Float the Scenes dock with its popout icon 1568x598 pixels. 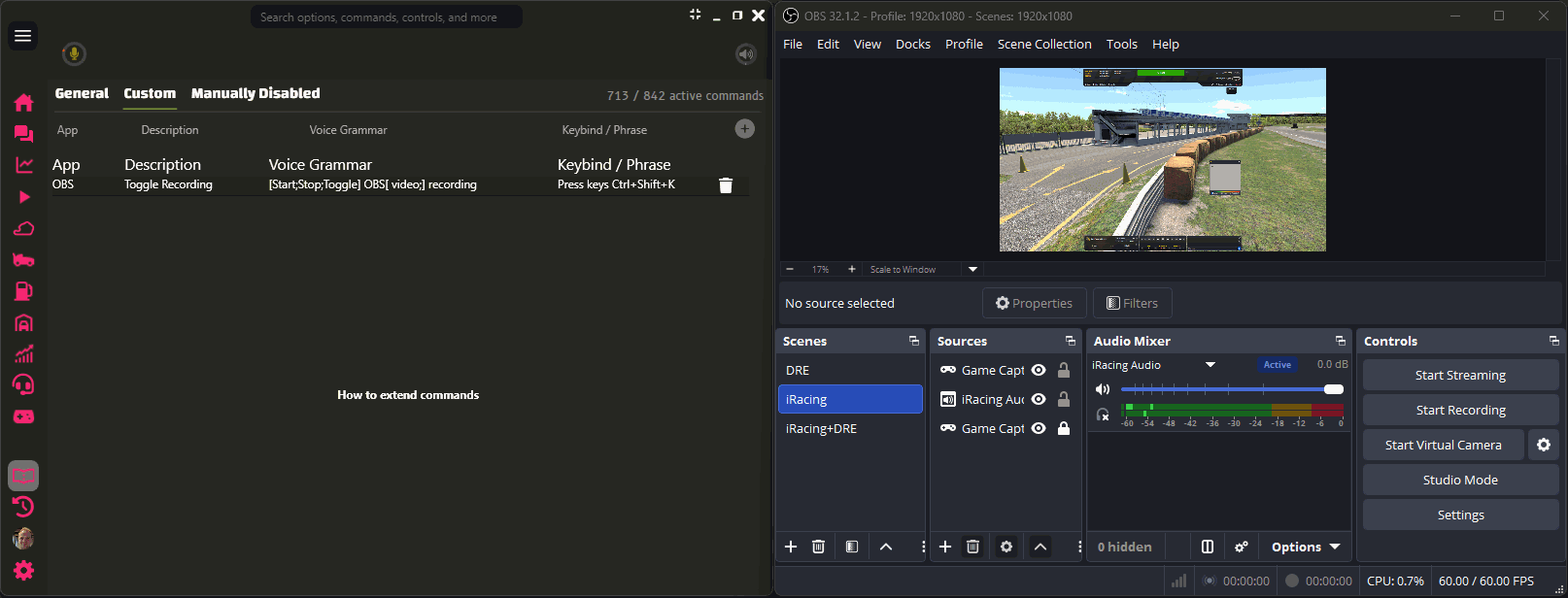pos(914,341)
